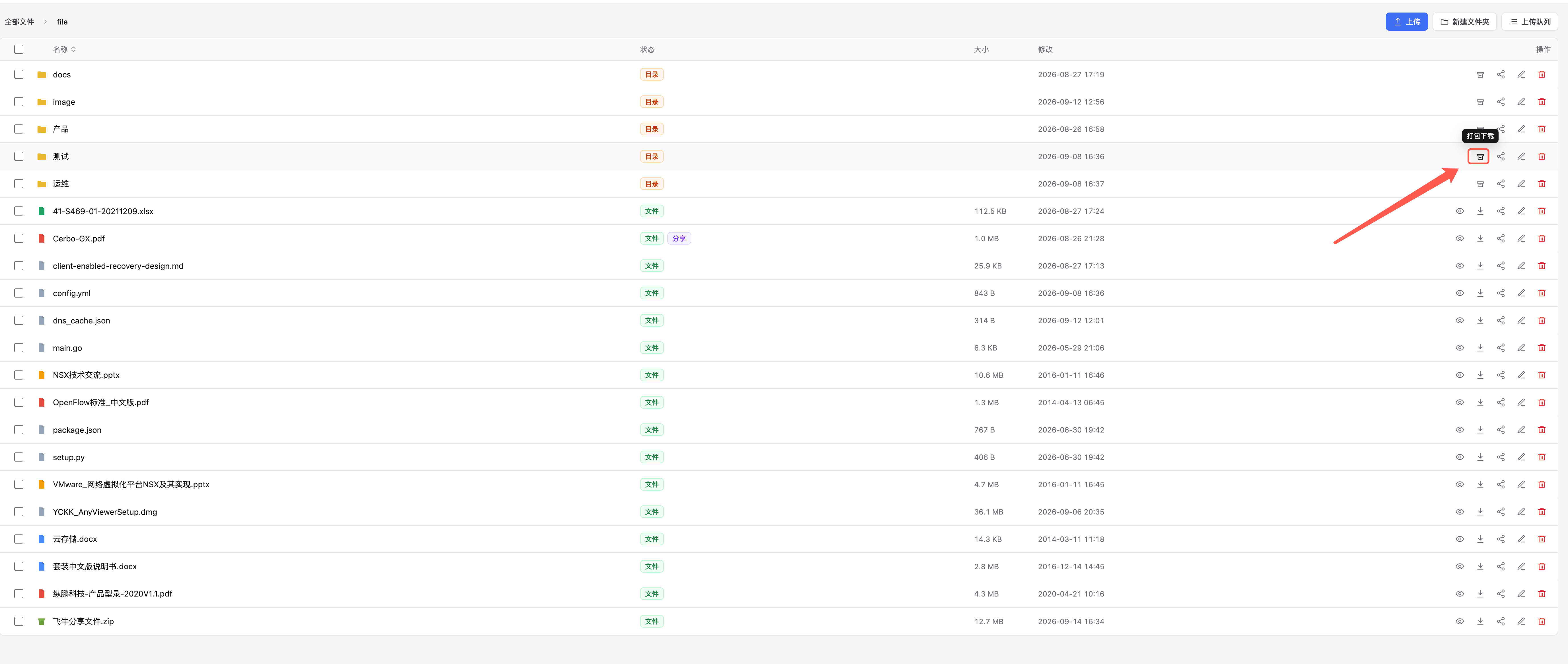Toggle the select-all checkbox in header
The width and height of the screenshot is (1568, 664).
point(19,49)
